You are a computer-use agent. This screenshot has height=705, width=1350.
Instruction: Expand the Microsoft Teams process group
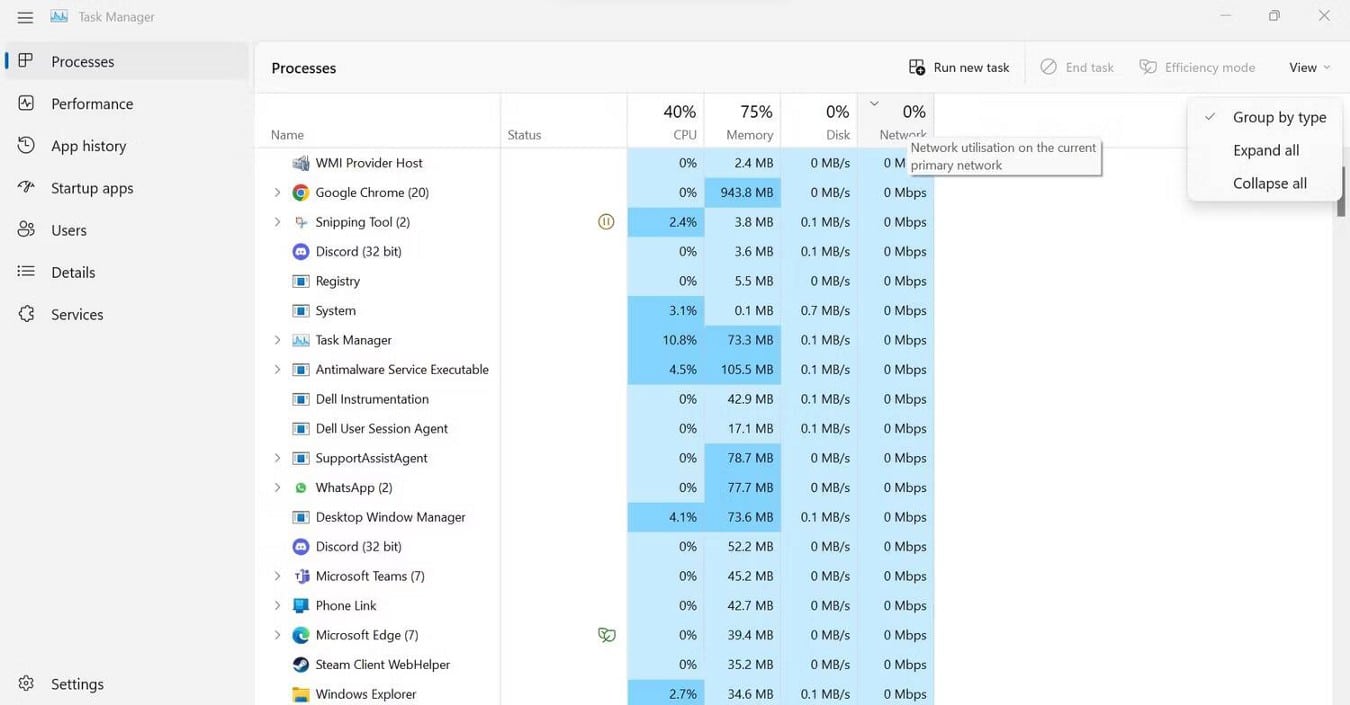(x=278, y=576)
